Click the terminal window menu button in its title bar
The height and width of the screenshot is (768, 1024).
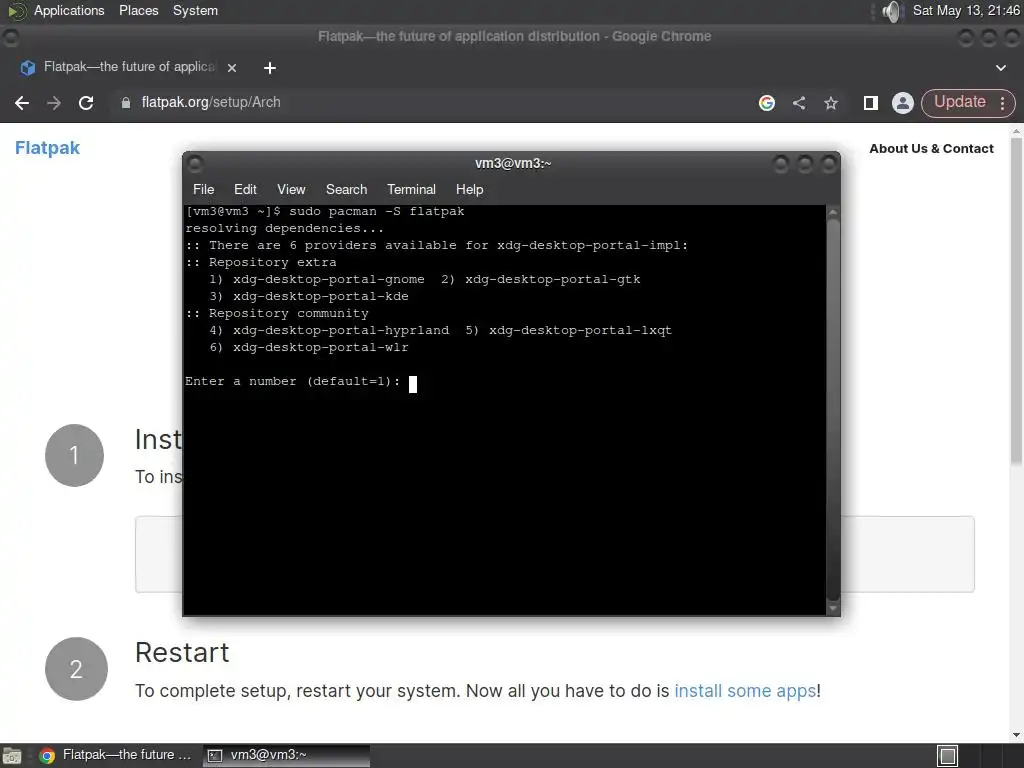tap(195, 163)
